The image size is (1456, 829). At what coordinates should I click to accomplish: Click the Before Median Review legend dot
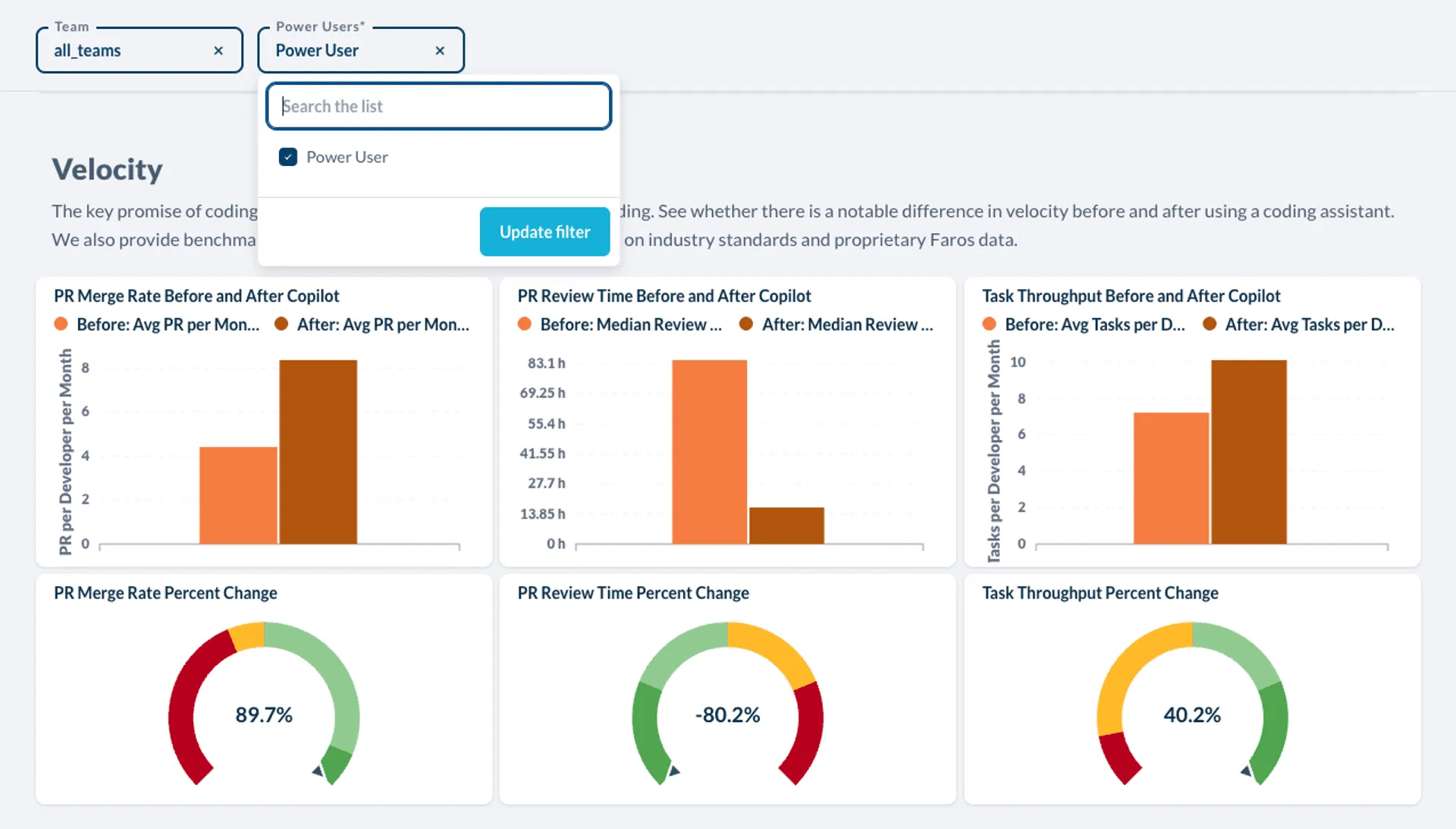pos(524,324)
